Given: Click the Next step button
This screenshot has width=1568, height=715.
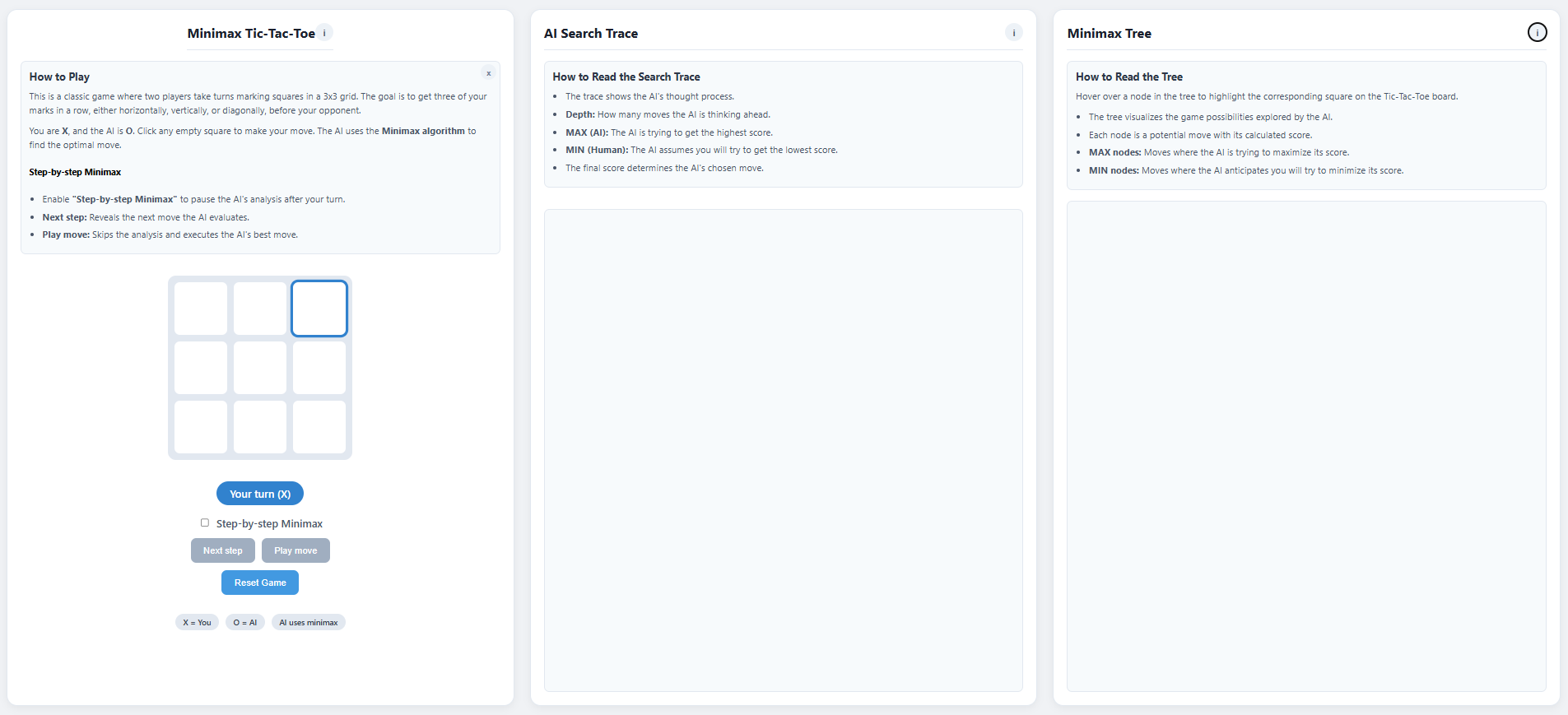Looking at the screenshot, I should pyautogui.click(x=223, y=550).
